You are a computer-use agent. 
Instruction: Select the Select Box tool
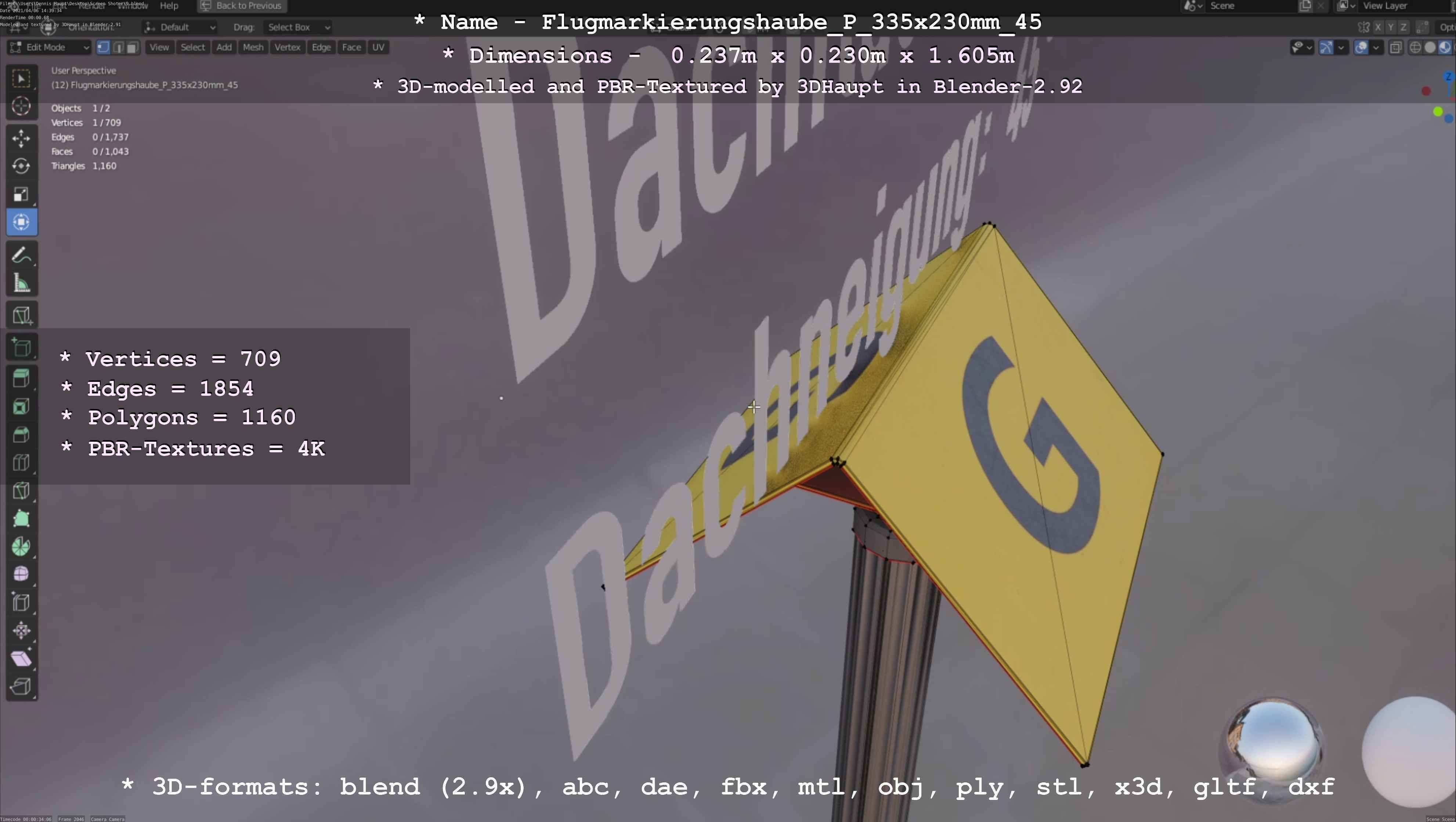pos(21,79)
